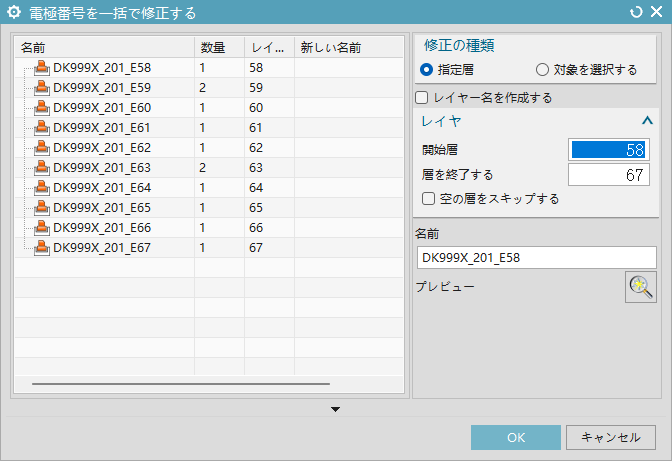Click the preview magnifier icon
Screen dimensions: 672x461
tap(640, 287)
